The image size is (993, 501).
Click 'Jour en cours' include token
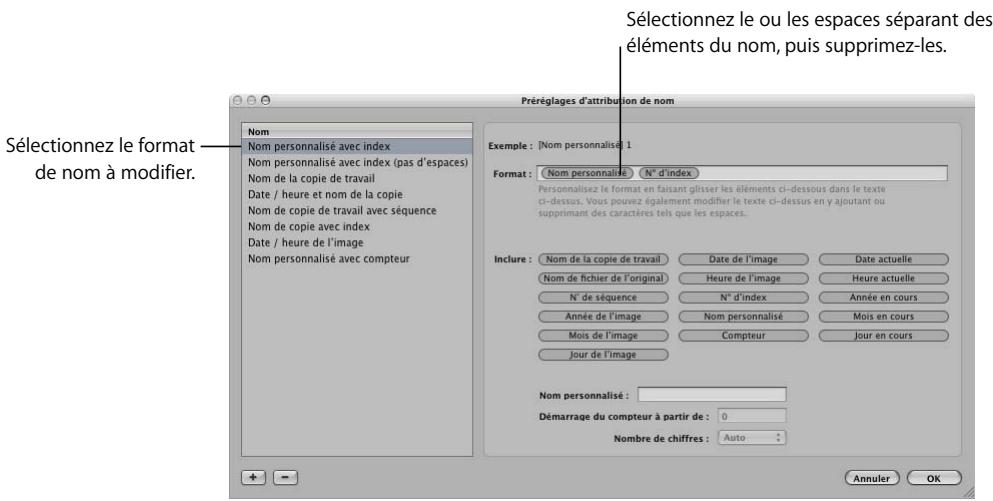pos(883,336)
